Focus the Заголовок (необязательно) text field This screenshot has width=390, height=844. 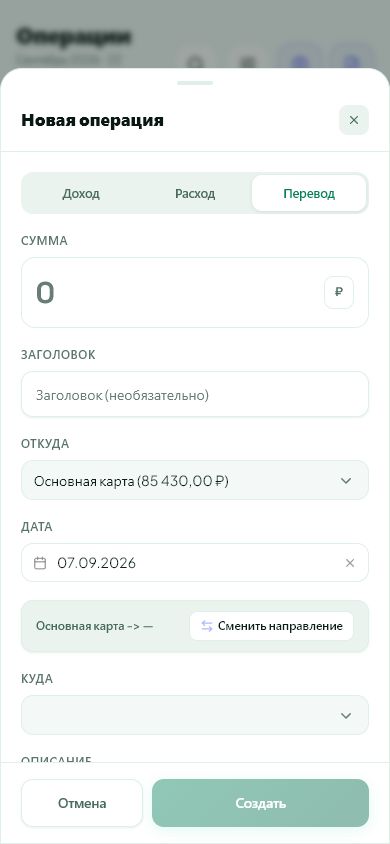point(195,395)
